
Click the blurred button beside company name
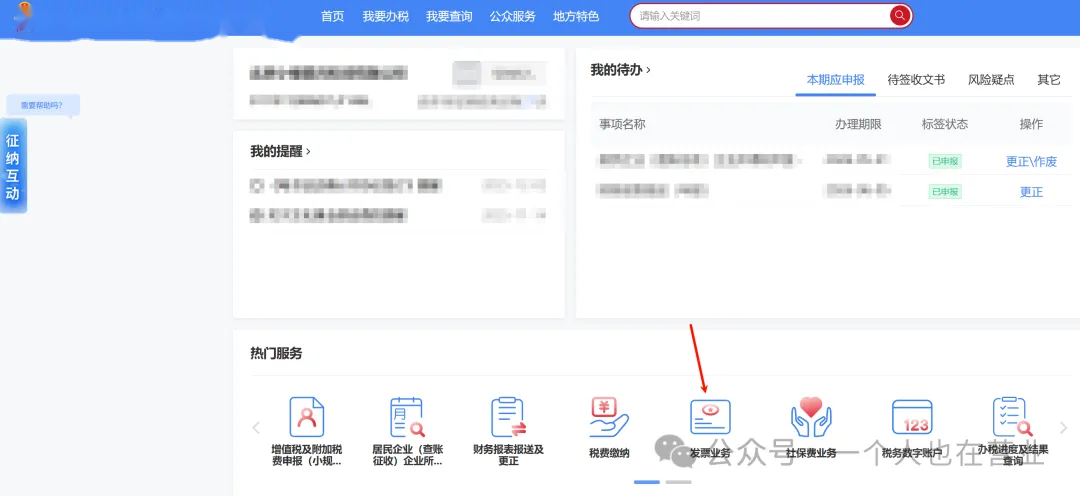[499, 74]
